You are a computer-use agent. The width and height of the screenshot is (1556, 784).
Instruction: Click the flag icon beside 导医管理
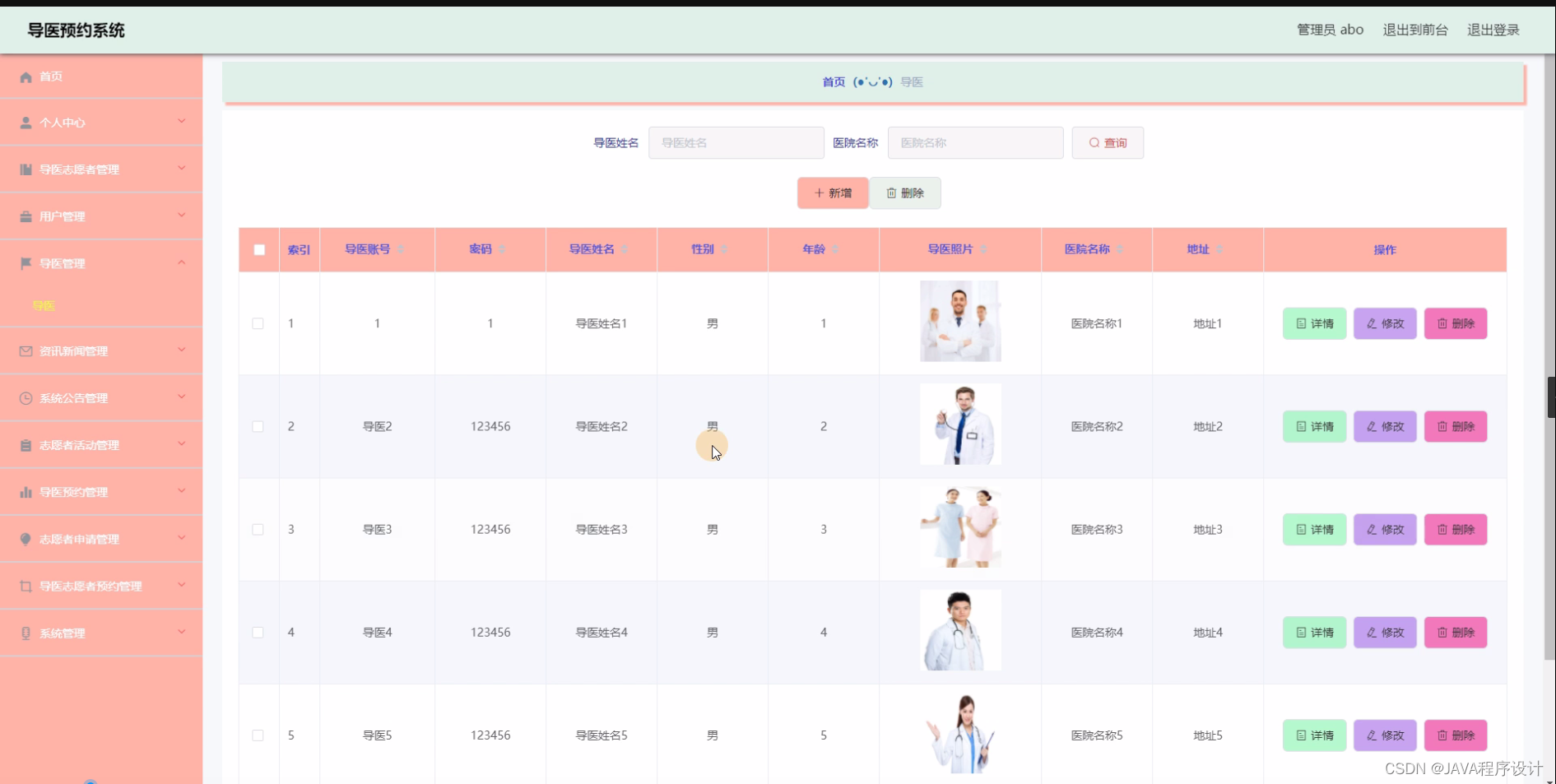[x=26, y=263]
